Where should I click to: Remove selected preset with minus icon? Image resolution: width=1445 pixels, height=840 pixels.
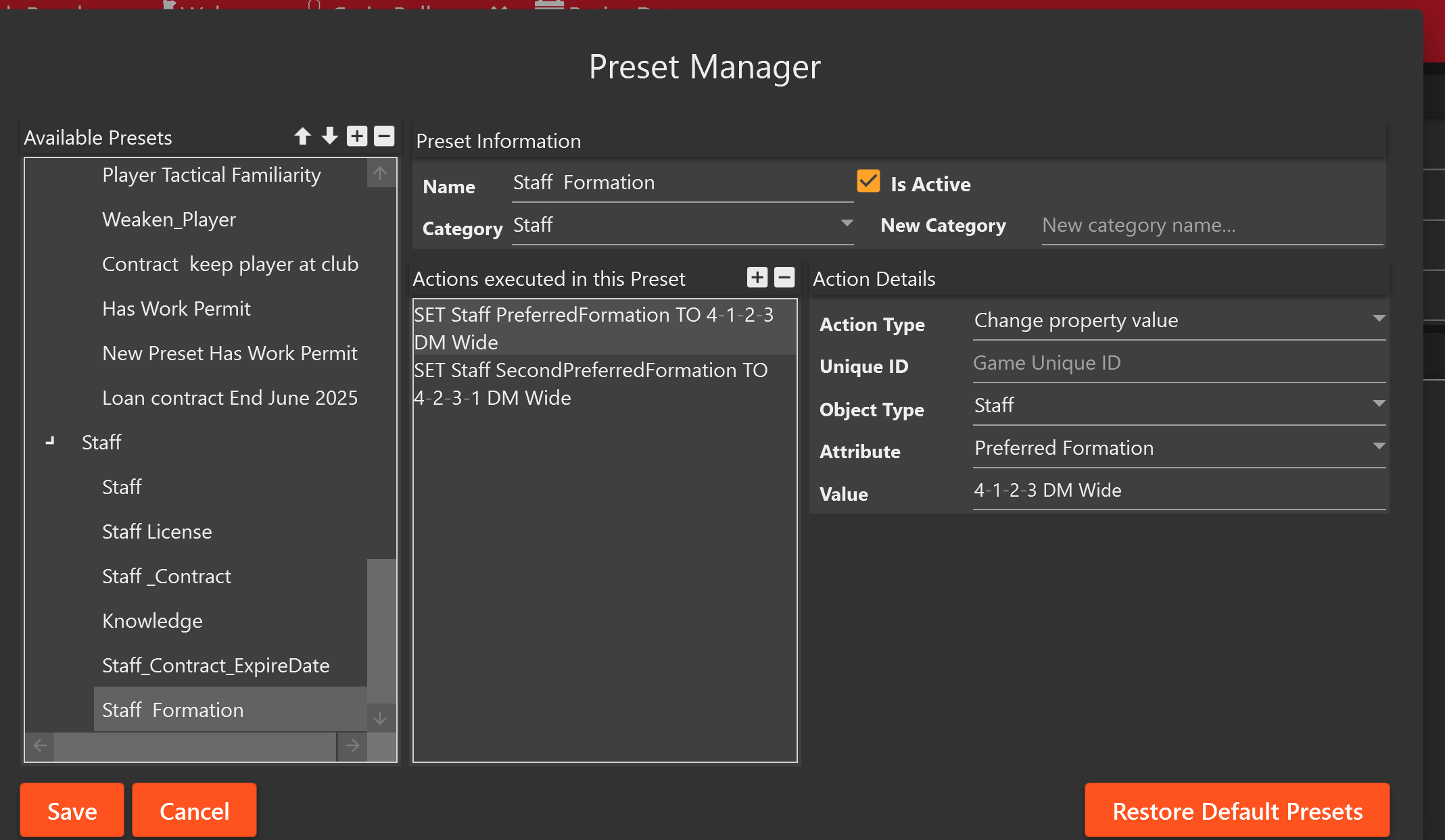click(384, 137)
